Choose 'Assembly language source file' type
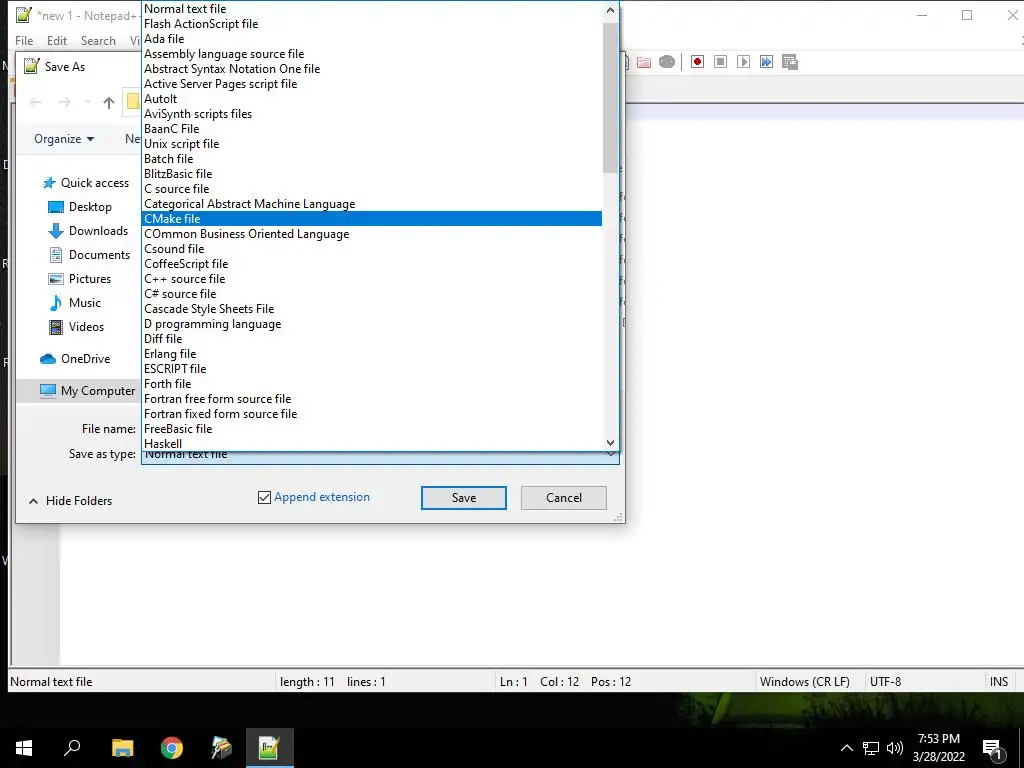 click(372, 54)
